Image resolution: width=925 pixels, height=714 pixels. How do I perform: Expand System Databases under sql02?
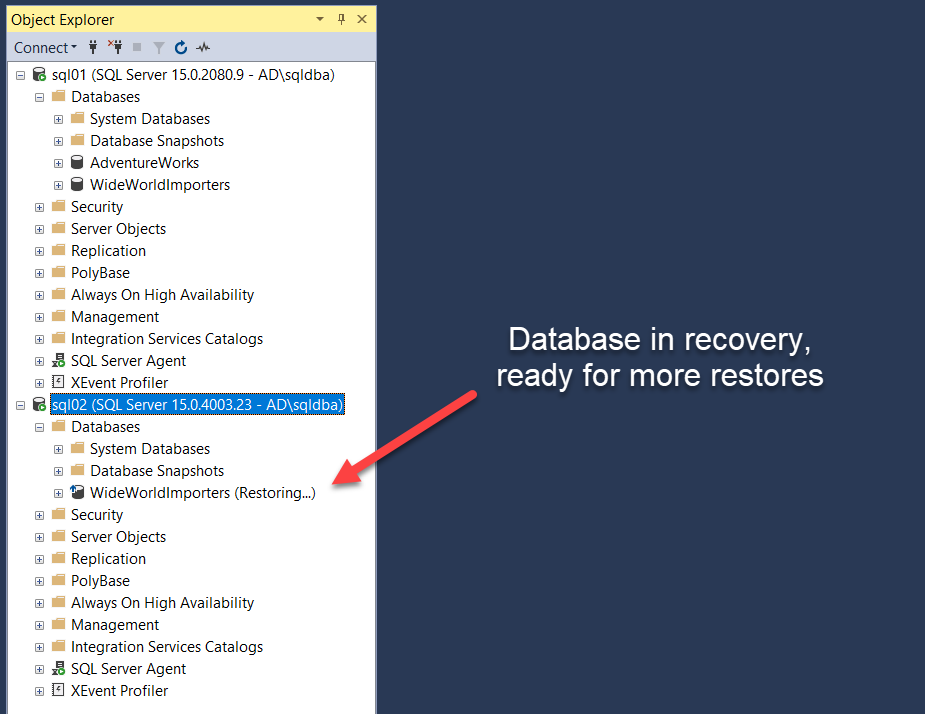(x=58, y=449)
